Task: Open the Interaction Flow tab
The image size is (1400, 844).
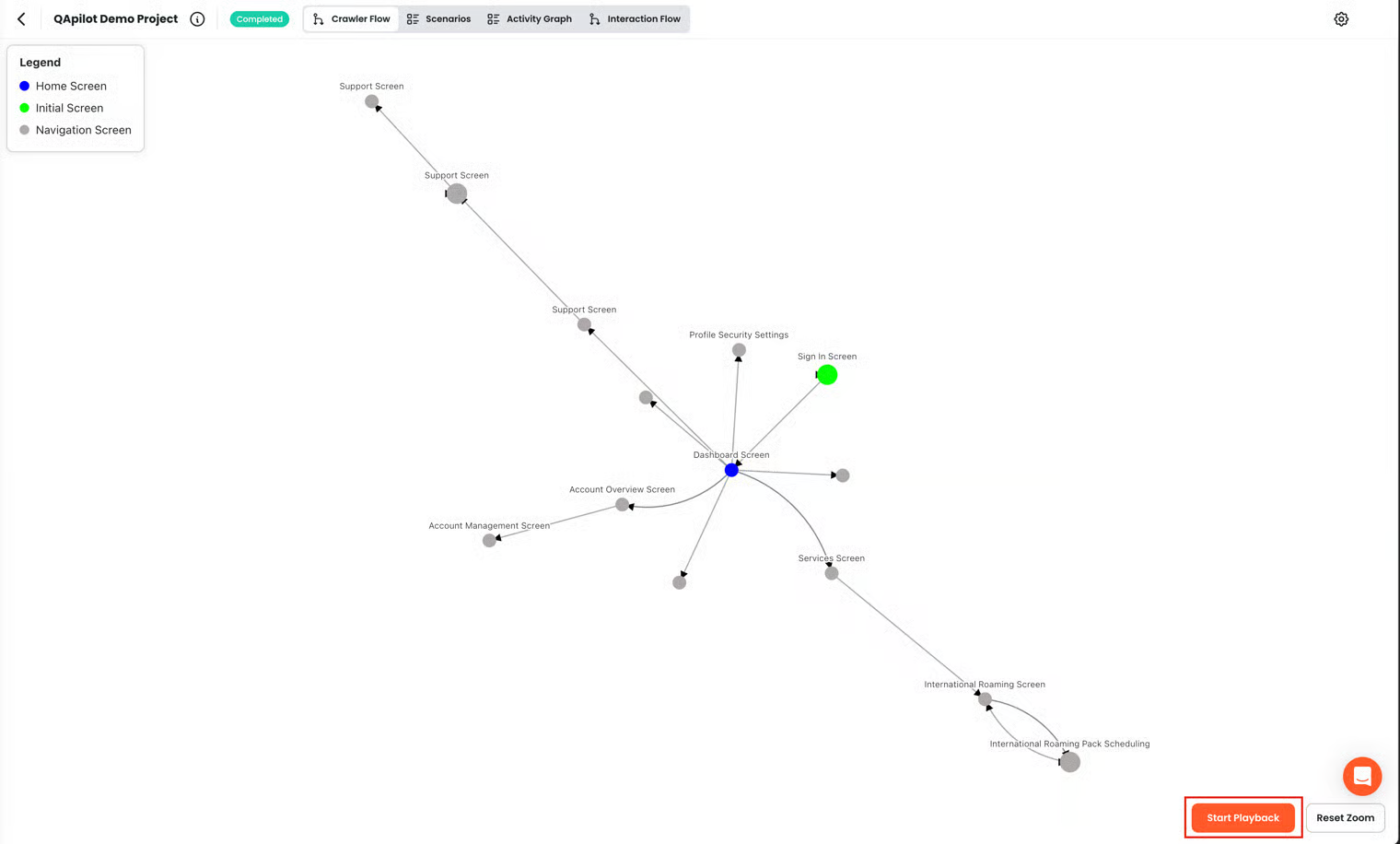Action: [x=635, y=18]
